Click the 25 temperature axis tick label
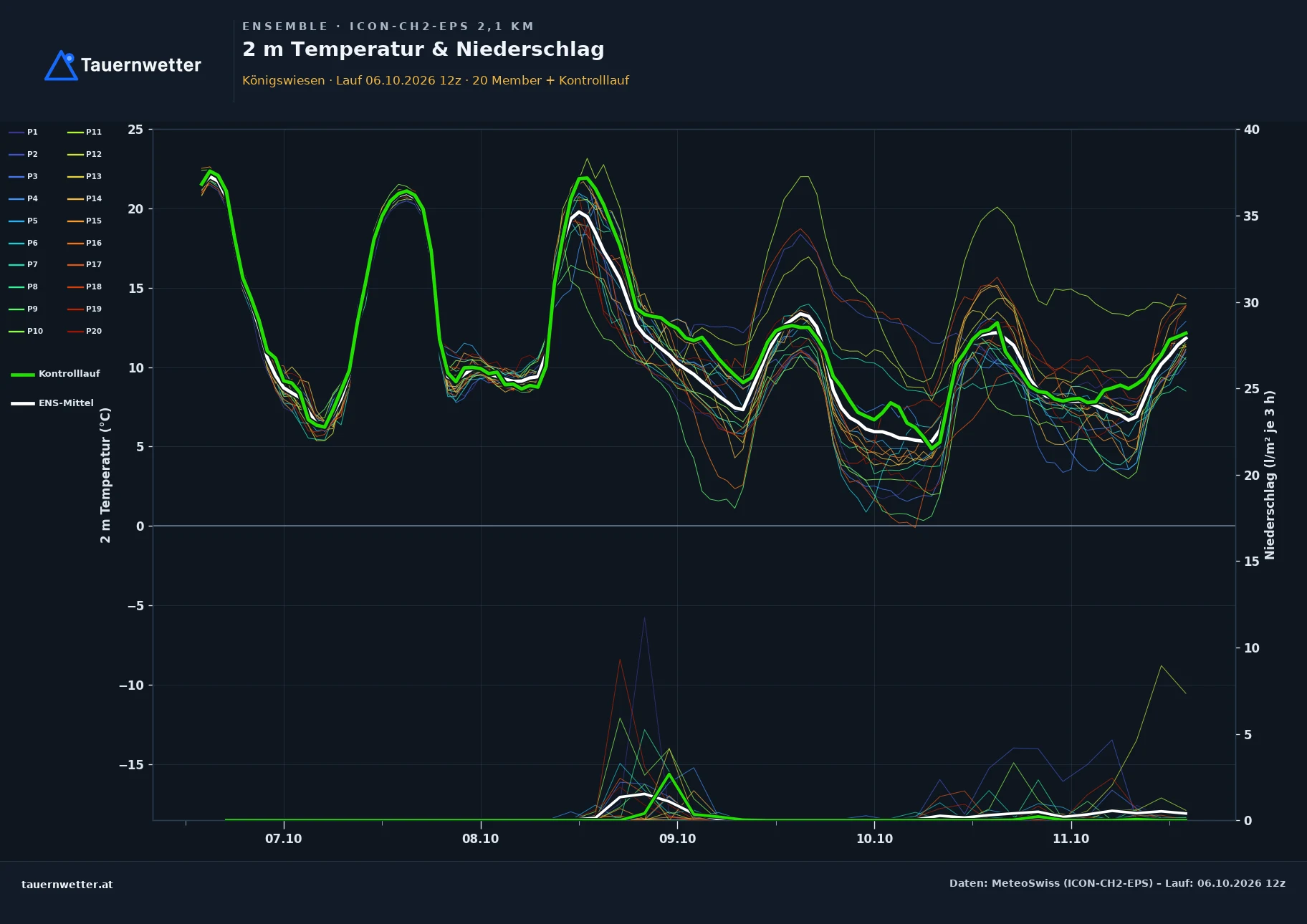 click(x=135, y=130)
